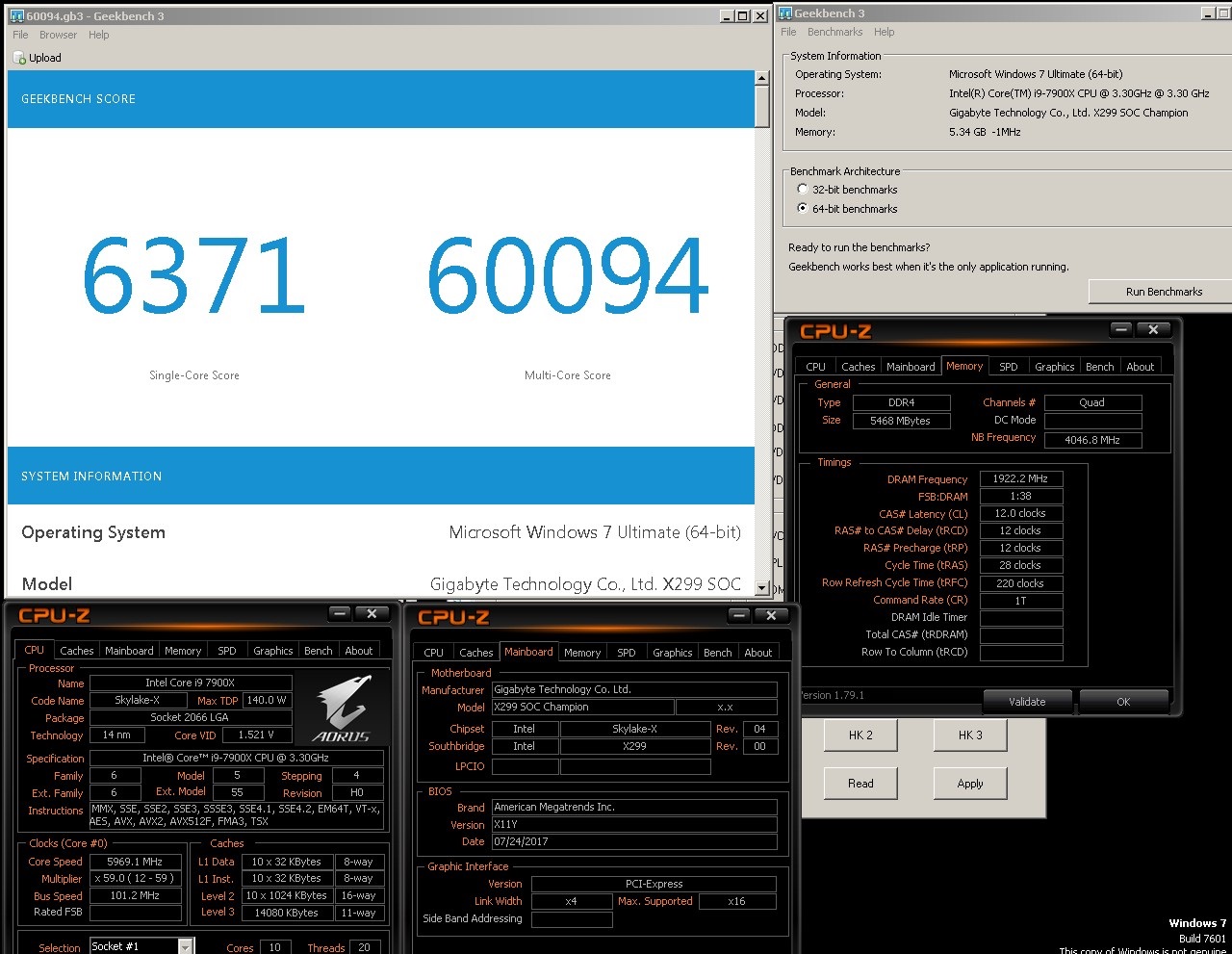Image resolution: width=1232 pixels, height=954 pixels.
Task: Switch to Memory tab in CPU-Z CPU window
Action: pyautogui.click(x=183, y=651)
